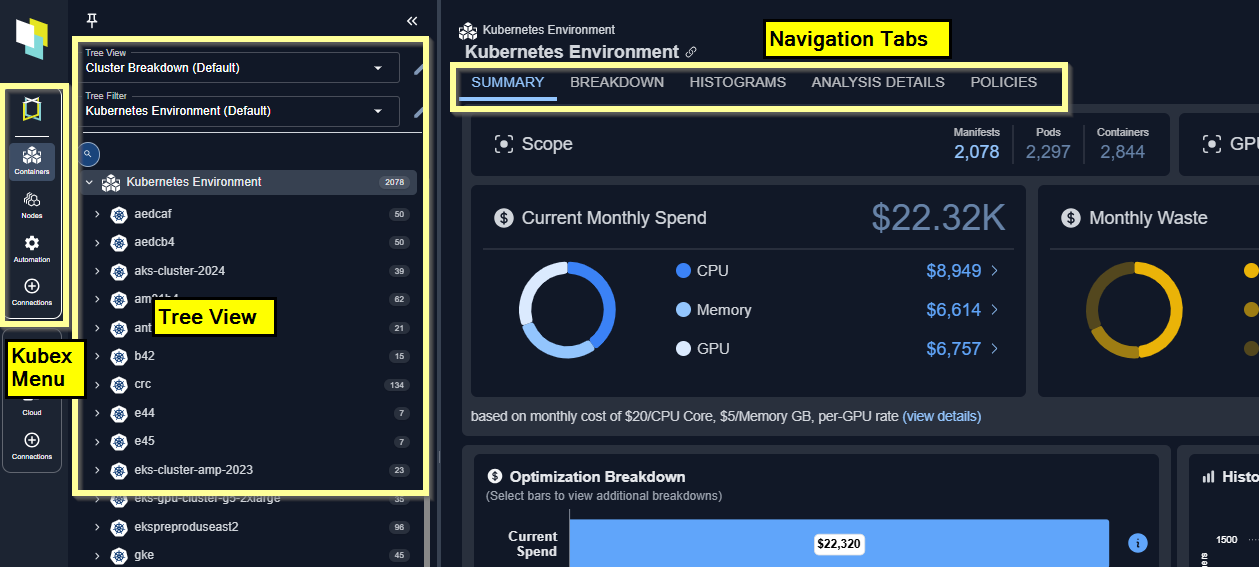Expand the crc cluster node
Screen dimensions: 1259x567
pyautogui.click(x=97, y=384)
